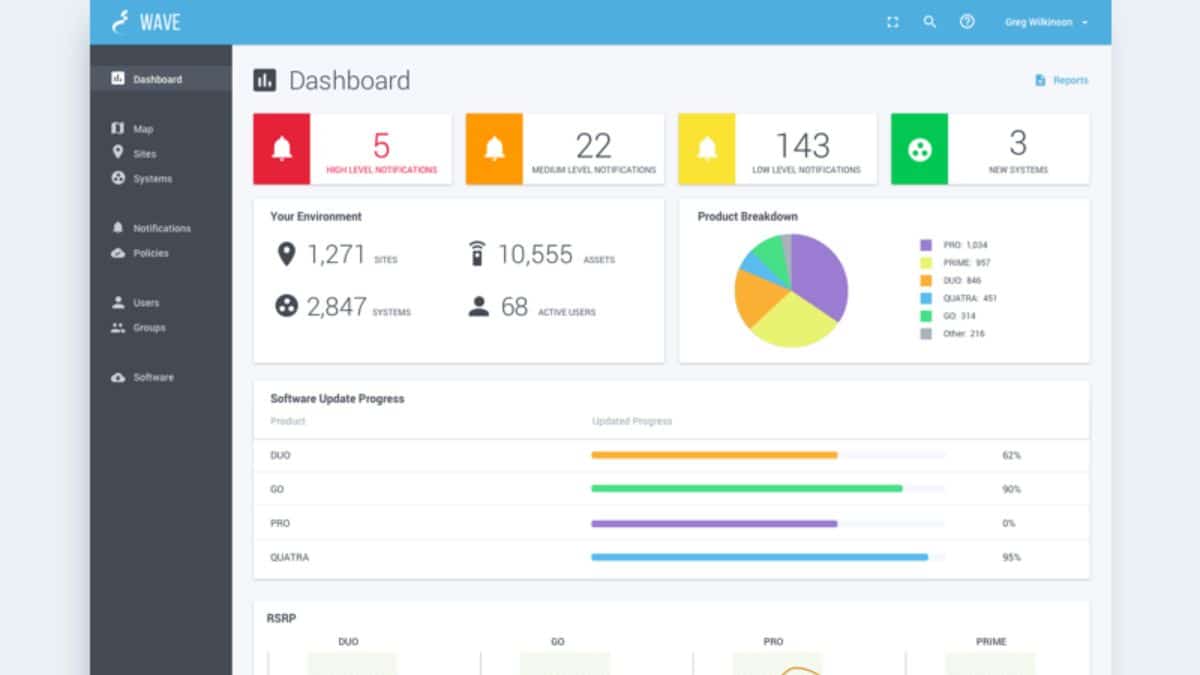Image resolution: width=1200 pixels, height=675 pixels.
Task: Open the Reports link
Action: click(x=1062, y=80)
